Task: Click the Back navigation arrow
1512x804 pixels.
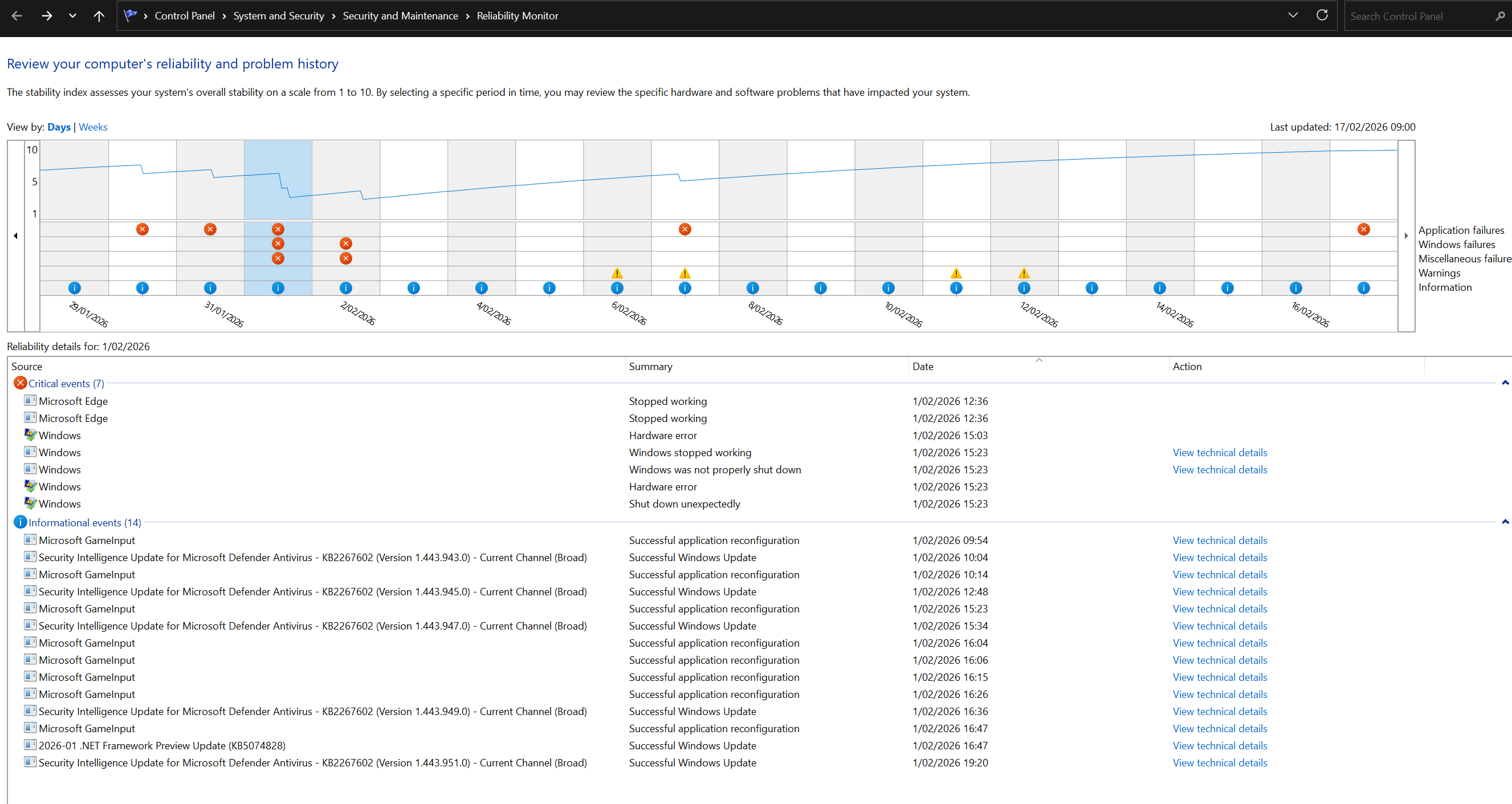Action: [17, 16]
